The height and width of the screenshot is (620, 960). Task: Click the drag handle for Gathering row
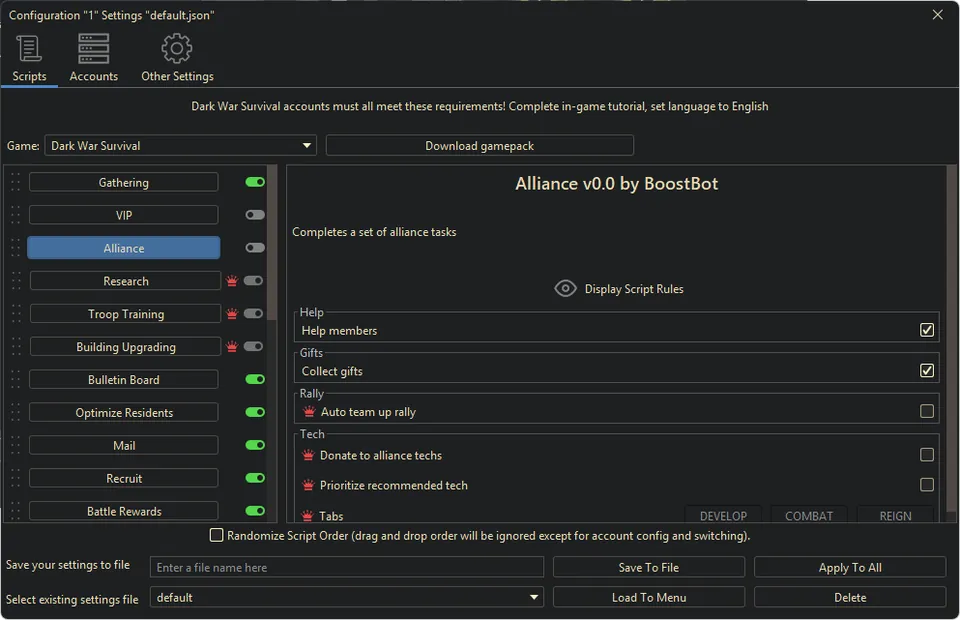pos(15,182)
